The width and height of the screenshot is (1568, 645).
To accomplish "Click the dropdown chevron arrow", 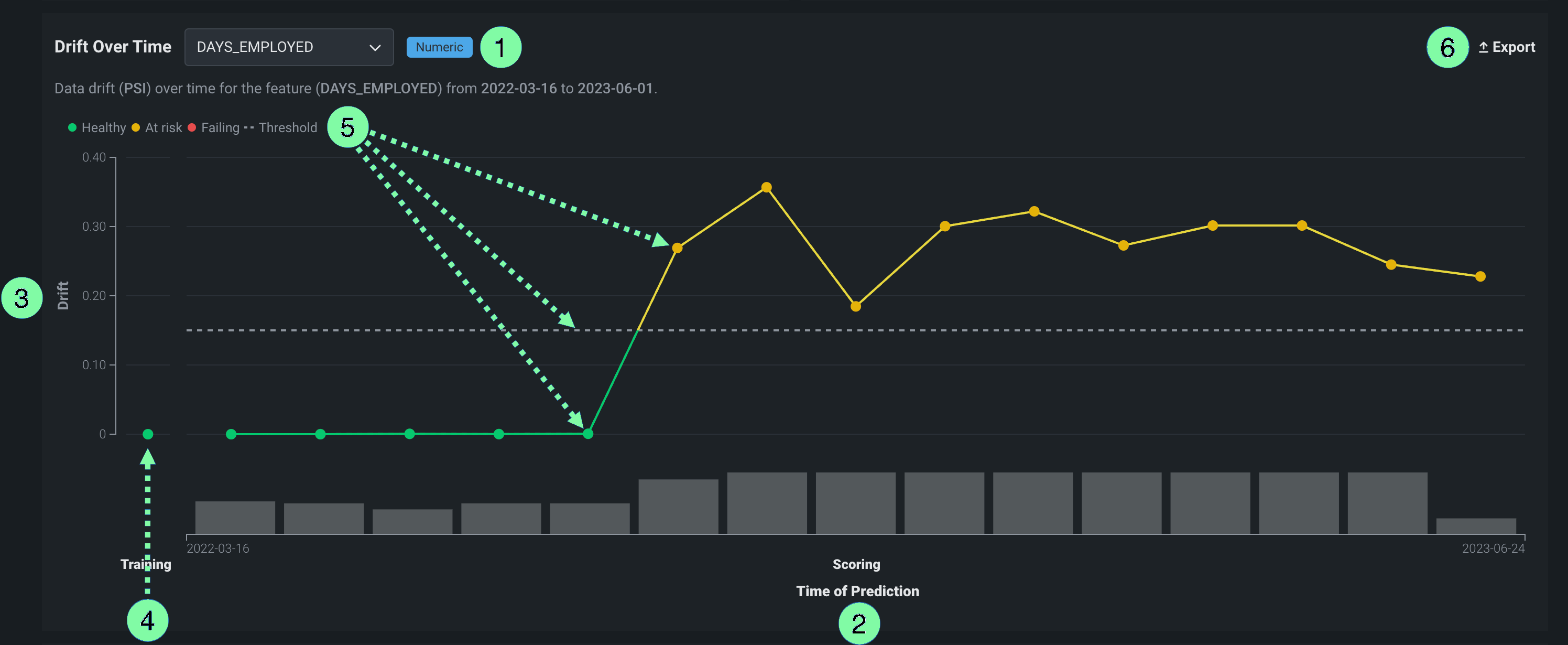I will click(375, 48).
